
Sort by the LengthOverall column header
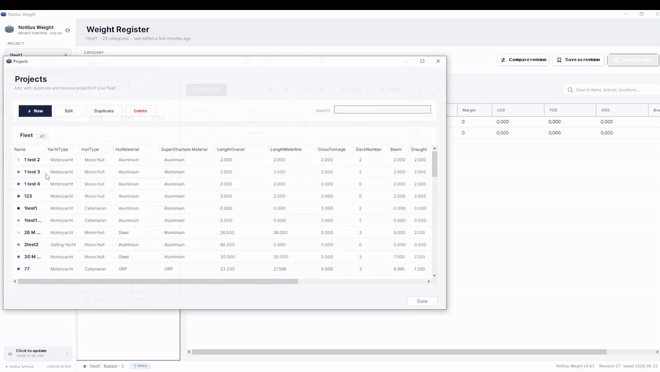(231, 149)
